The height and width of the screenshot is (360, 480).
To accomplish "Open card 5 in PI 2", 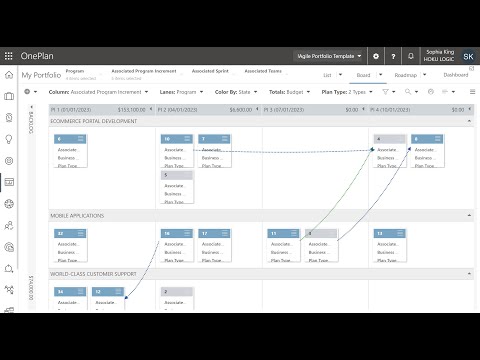I will point(177,187).
